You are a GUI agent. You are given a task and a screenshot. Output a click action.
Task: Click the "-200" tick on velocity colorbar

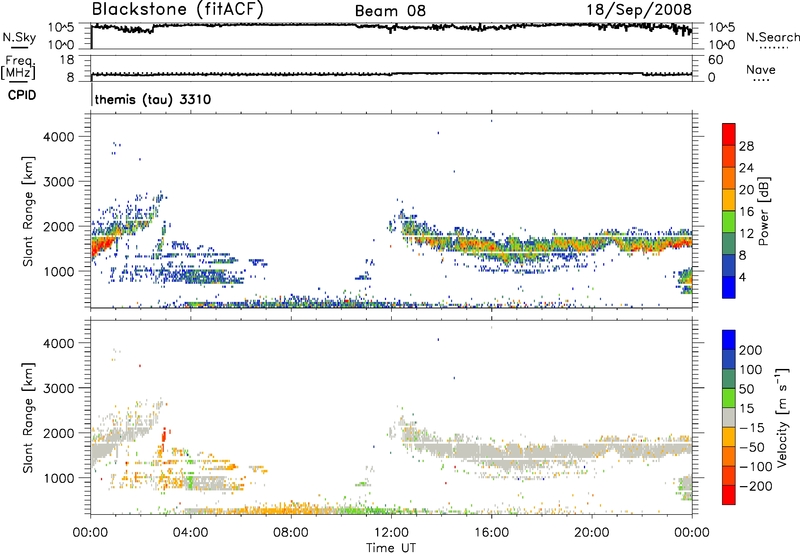(755, 486)
